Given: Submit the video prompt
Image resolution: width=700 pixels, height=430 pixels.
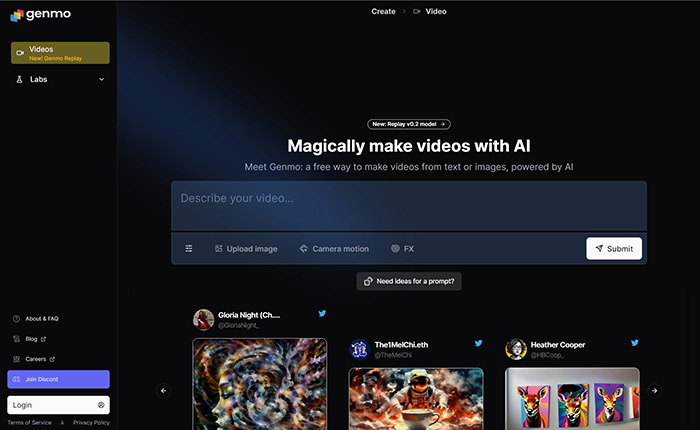Looking at the screenshot, I should pos(614,248).
